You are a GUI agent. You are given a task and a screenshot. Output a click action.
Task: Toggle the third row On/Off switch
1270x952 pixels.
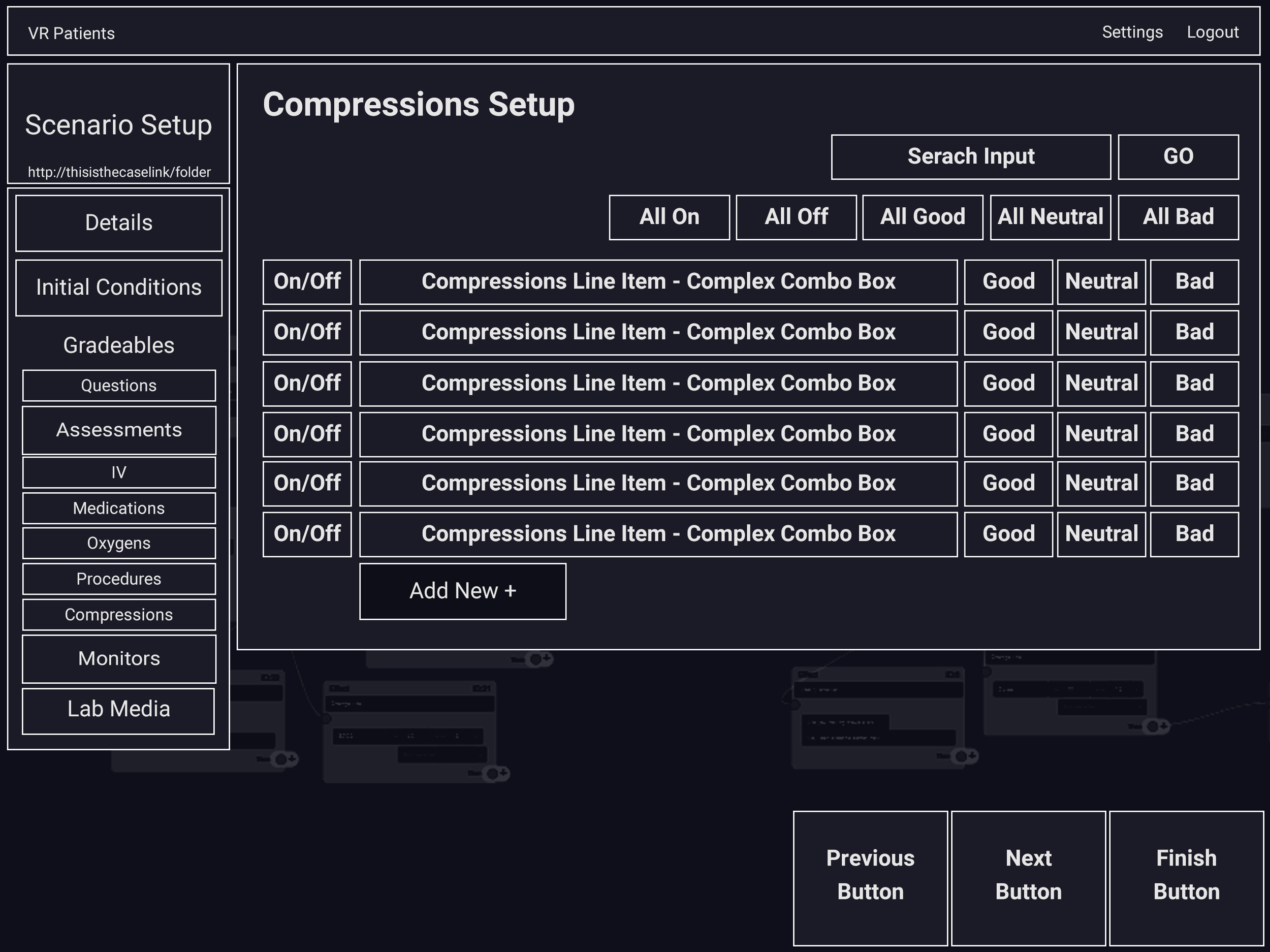point(307,384)
